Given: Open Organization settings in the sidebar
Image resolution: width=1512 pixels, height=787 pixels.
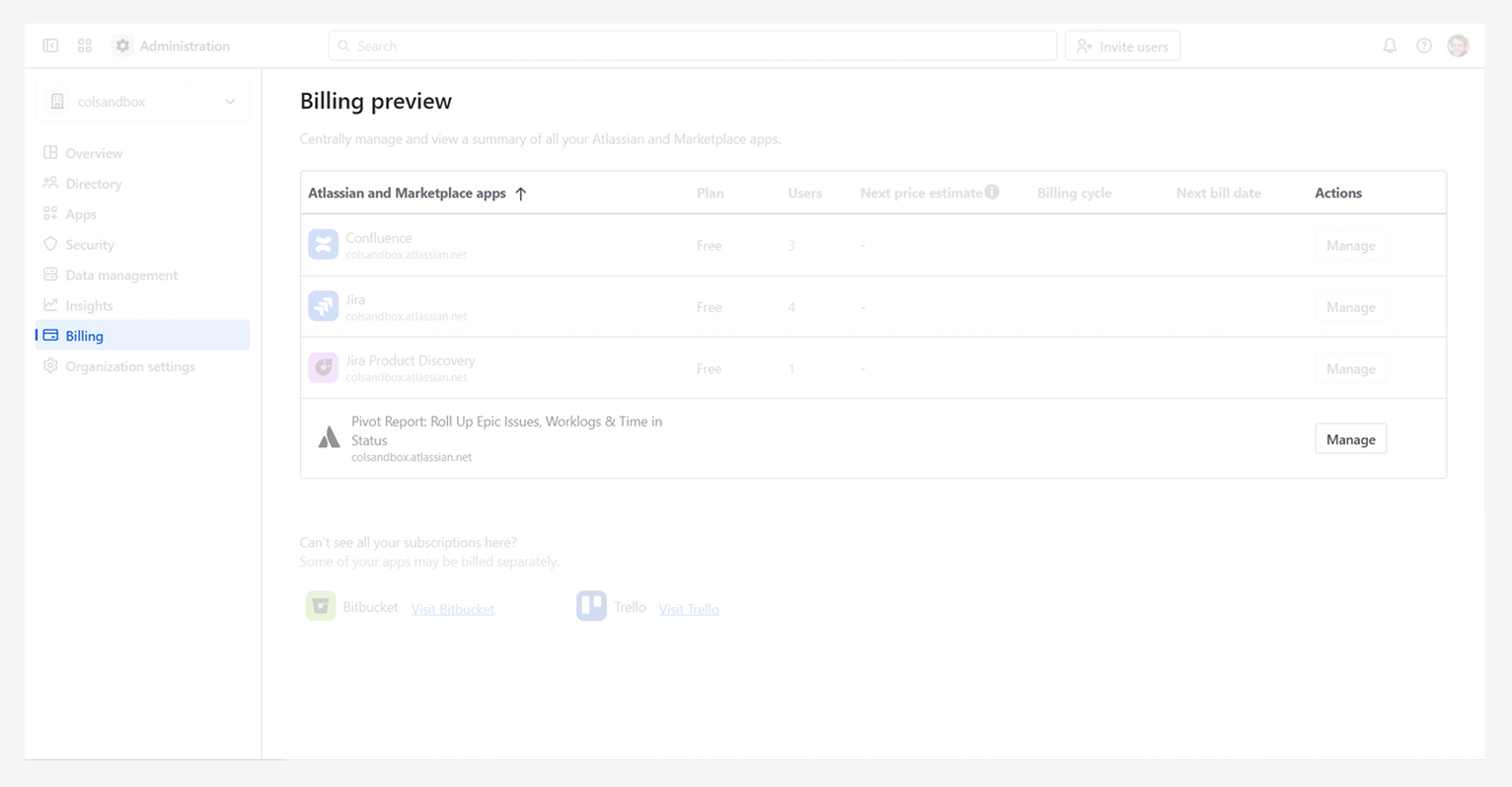Looking at the screenshot, I should point(143,366).
